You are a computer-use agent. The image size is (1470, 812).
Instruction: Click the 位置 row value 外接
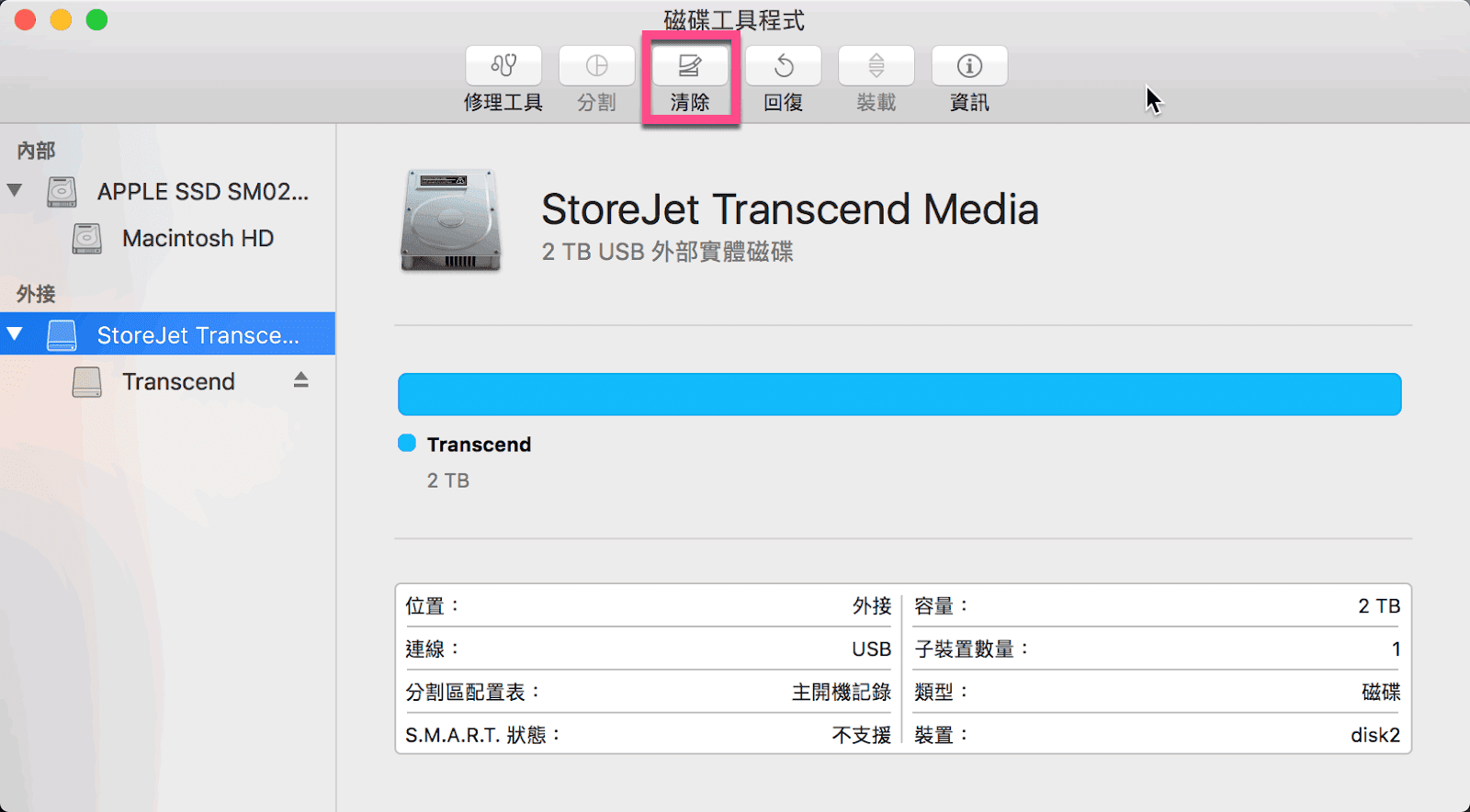[x=872, y=606]
